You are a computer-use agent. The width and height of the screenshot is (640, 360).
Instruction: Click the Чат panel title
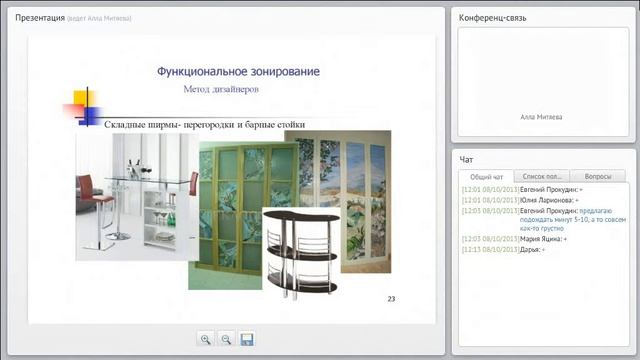point(466,160)
